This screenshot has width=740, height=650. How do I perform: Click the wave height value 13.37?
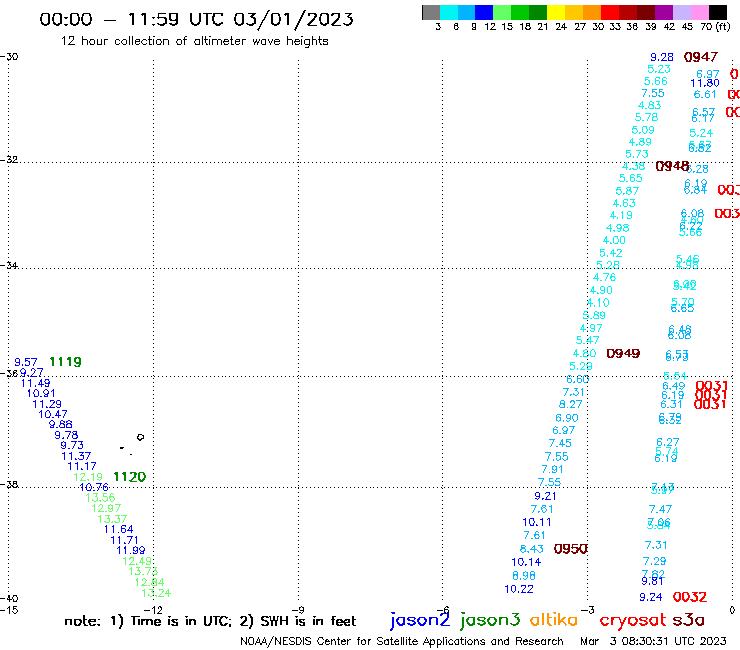[x=112, y=519]
